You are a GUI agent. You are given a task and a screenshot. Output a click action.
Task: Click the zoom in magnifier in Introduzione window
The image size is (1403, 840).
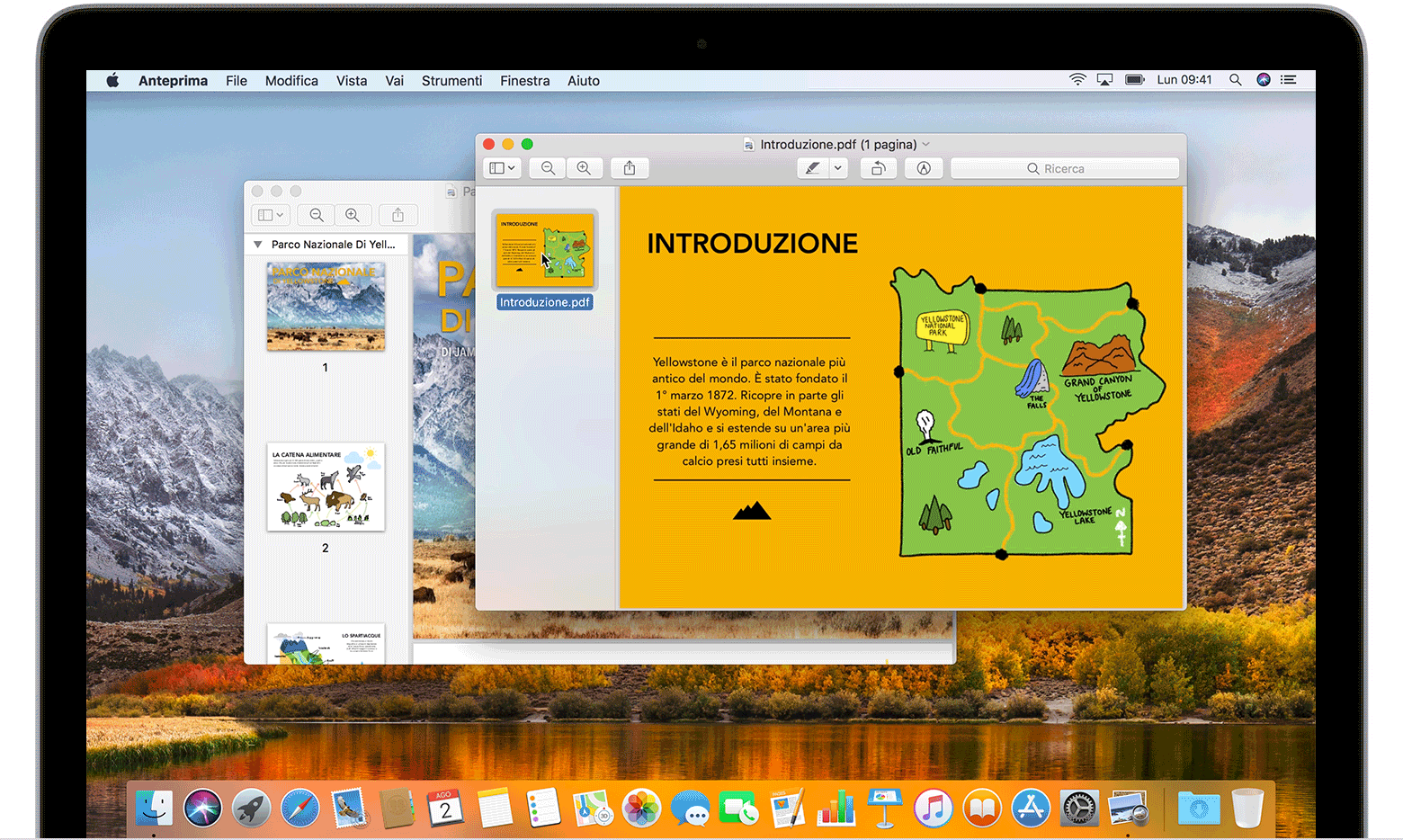(x=584, y=168)
